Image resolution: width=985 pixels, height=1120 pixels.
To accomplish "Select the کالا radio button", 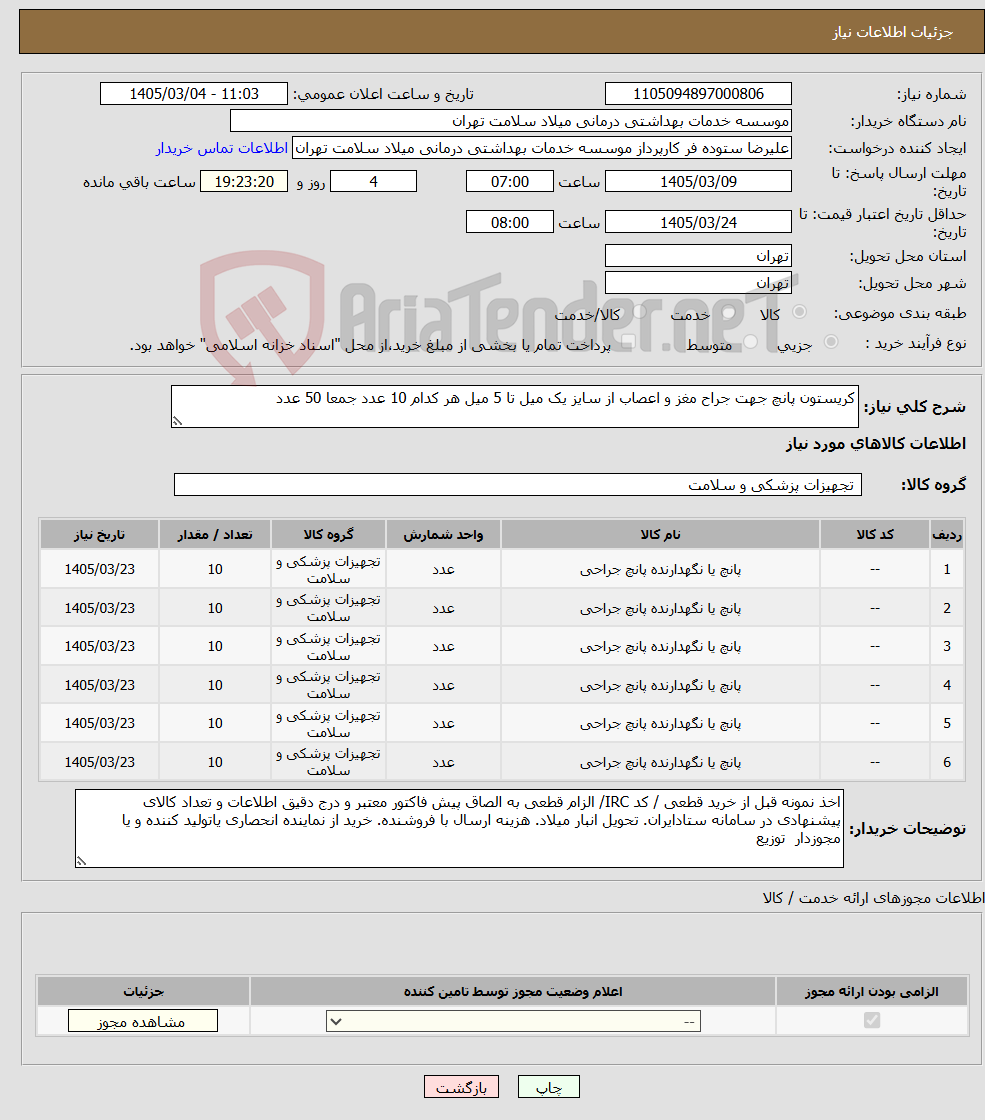I will pyautogui.click(x=799, y=312).
